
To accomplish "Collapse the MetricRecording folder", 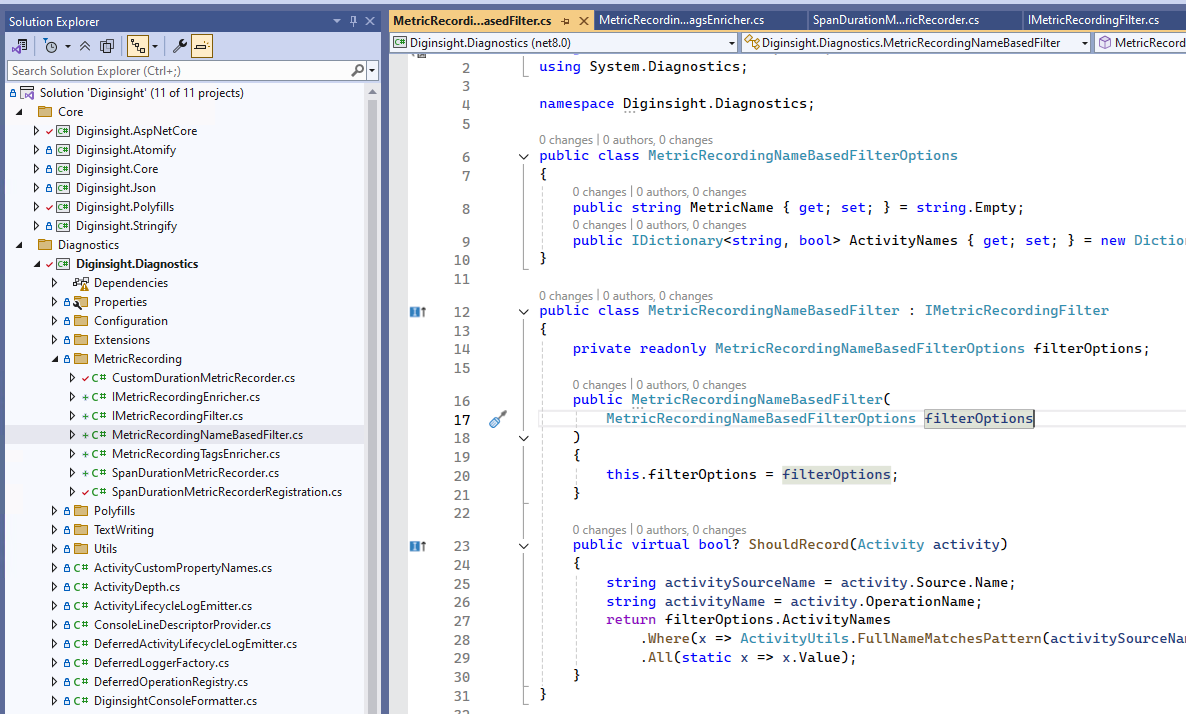I will 55,359.
